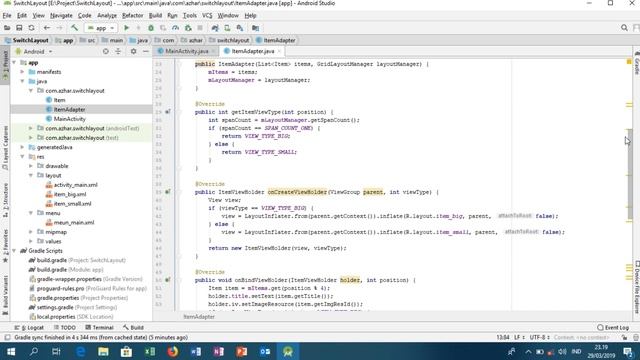The image size is (640, 360).
Task: Click the Back navigation arrow
Action: tap(47, 28)
